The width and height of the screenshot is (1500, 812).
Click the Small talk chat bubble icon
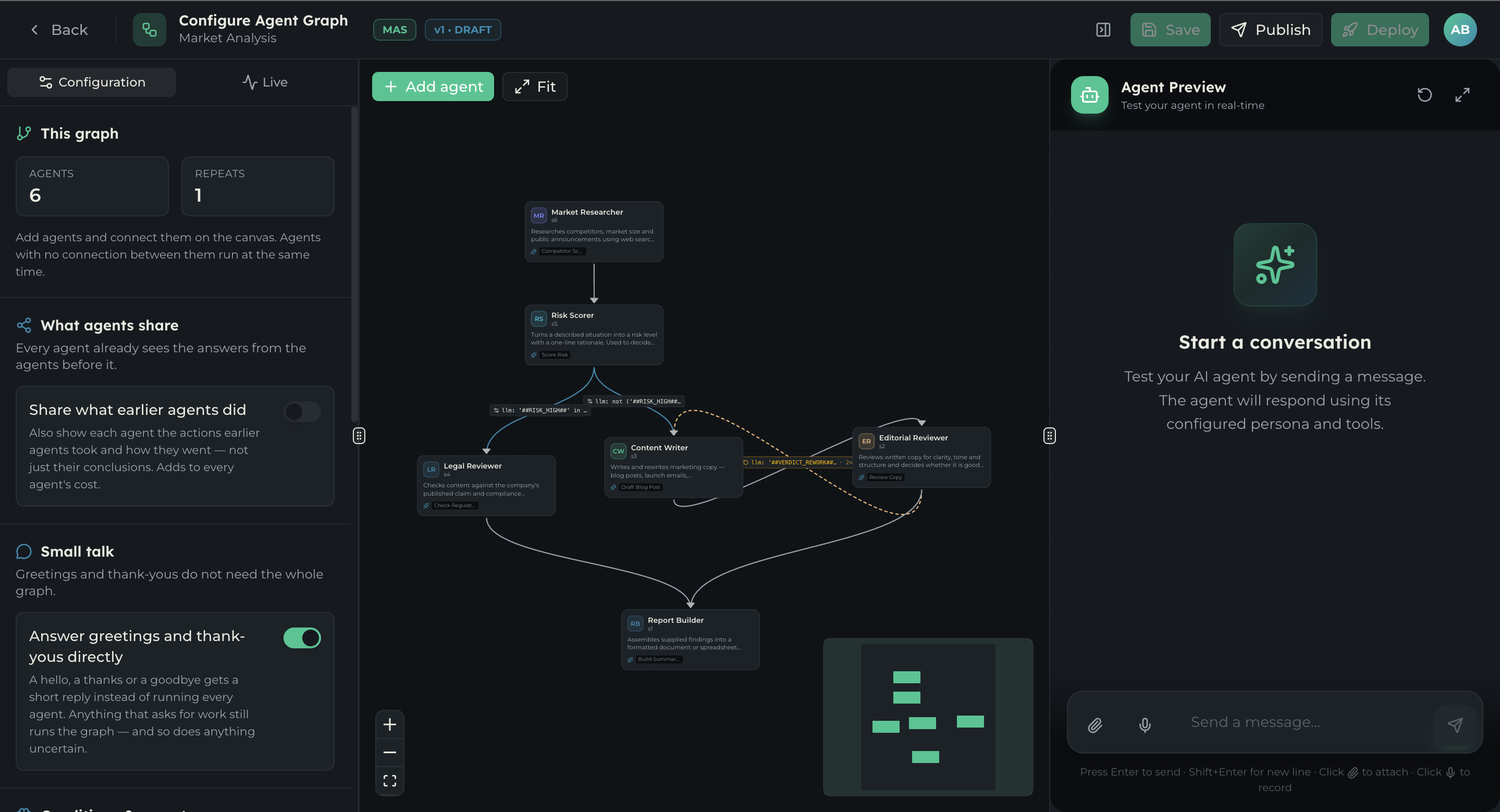(x=24, y=551)
